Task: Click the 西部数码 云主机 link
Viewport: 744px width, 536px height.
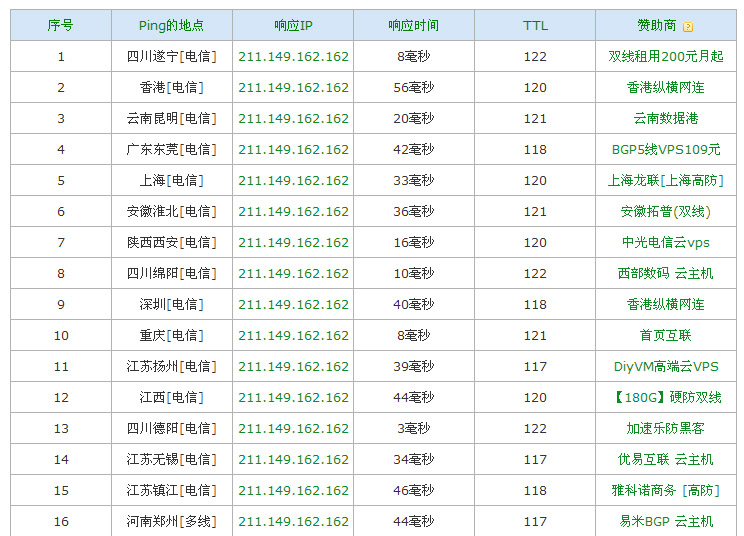Action: pos(665,274)
